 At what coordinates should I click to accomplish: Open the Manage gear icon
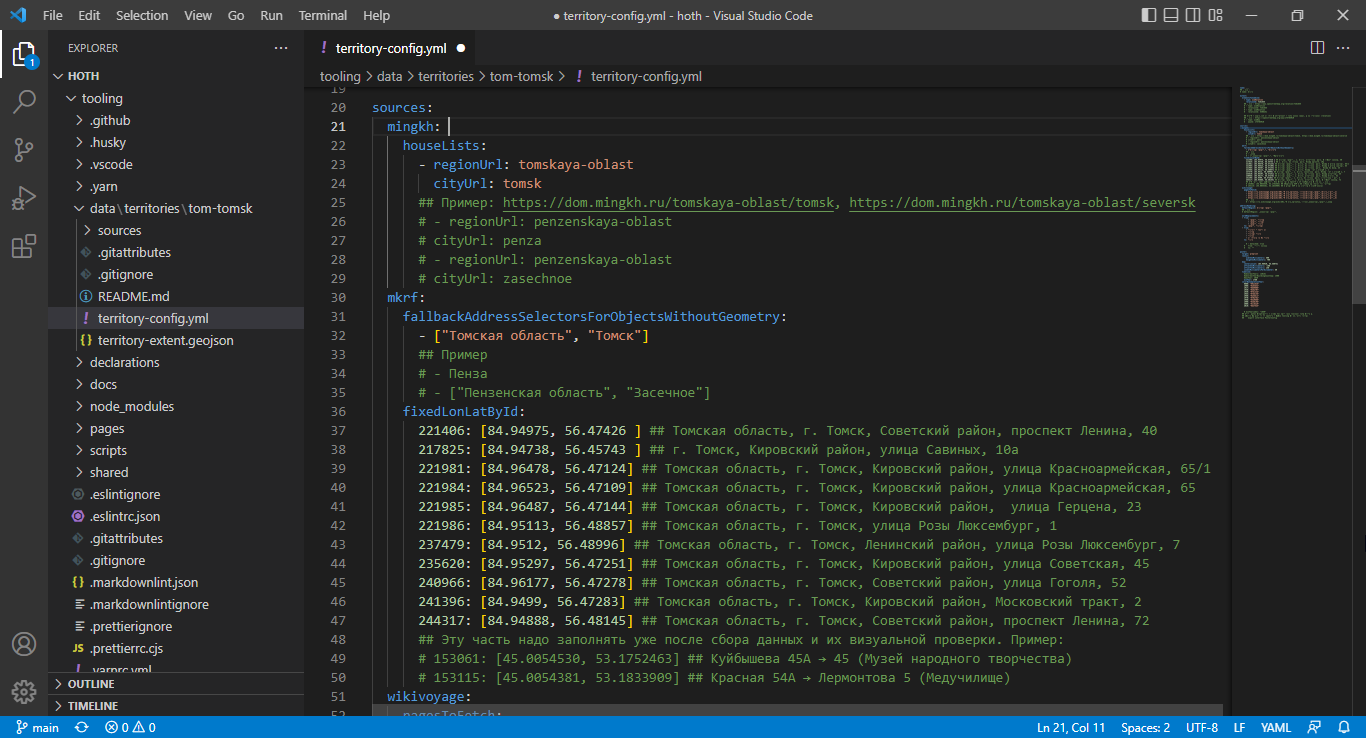pyautogui.click(x=24, y=691)
